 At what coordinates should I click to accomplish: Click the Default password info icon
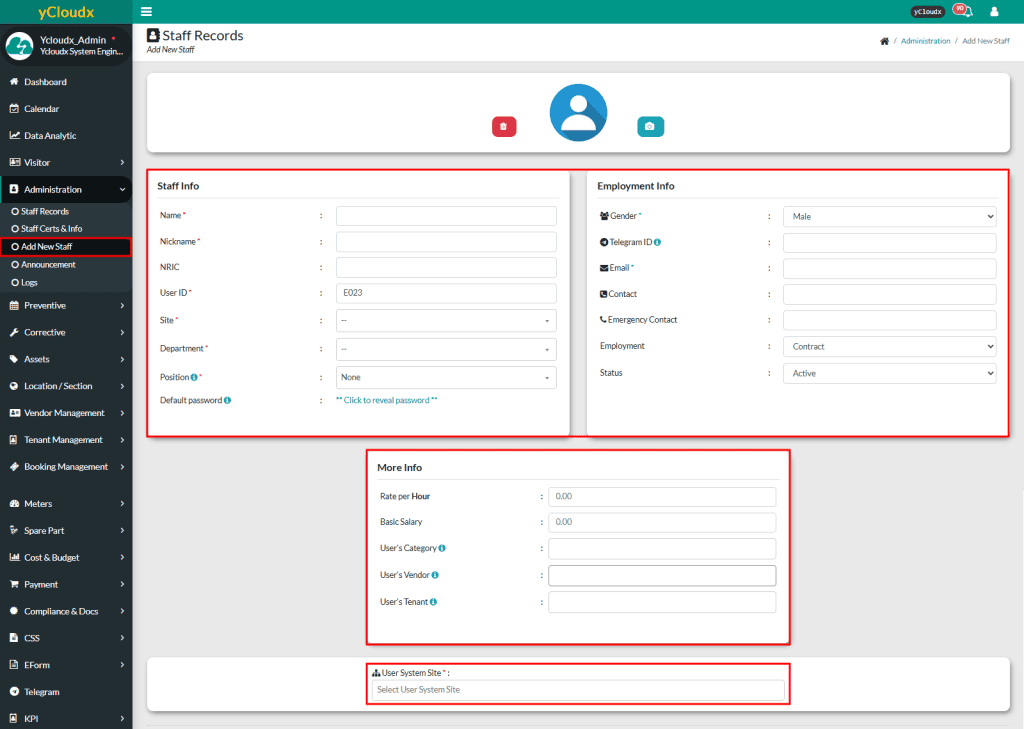pos(228,400)
